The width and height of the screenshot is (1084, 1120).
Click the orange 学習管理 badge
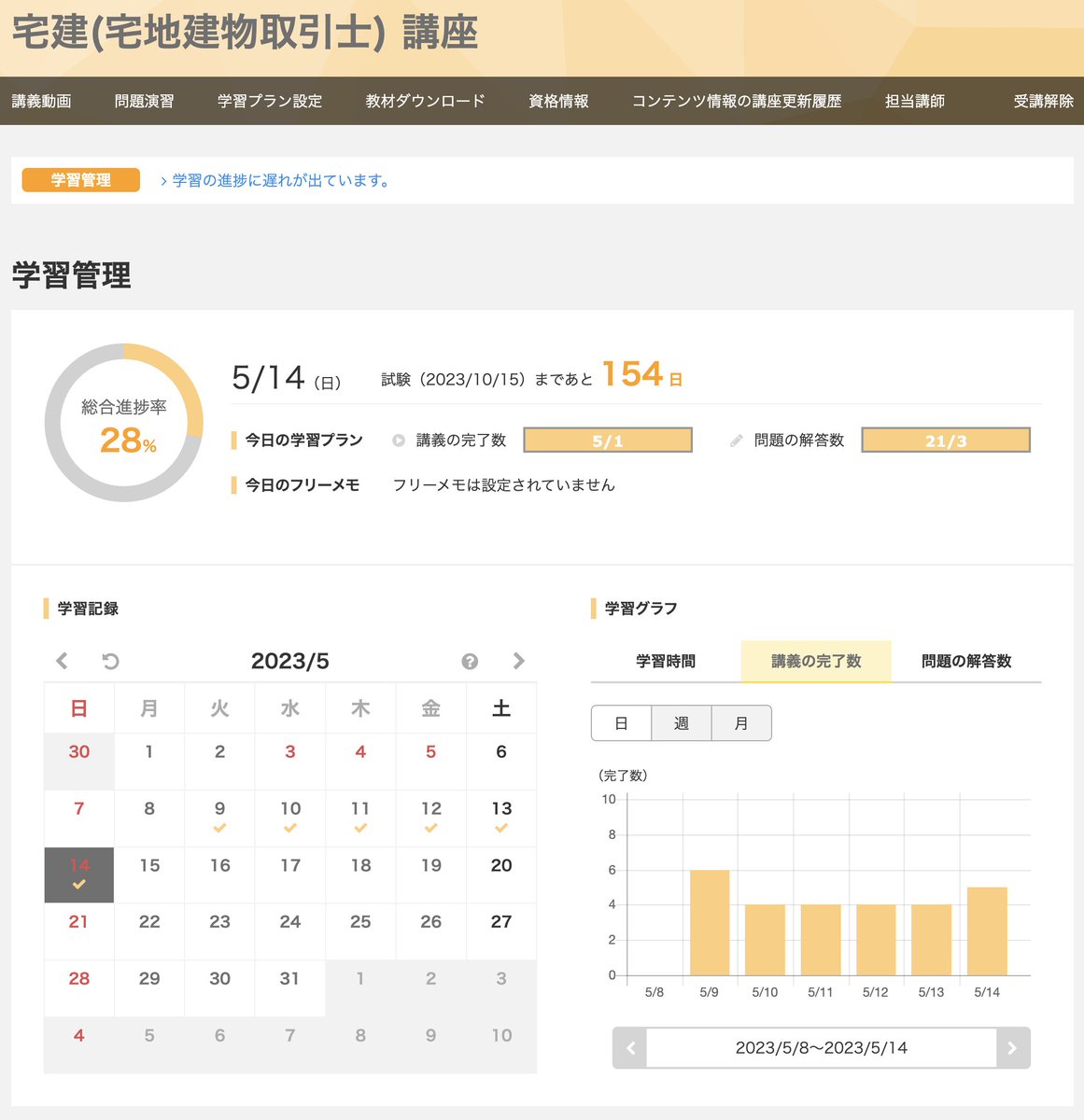pos(81,180)
